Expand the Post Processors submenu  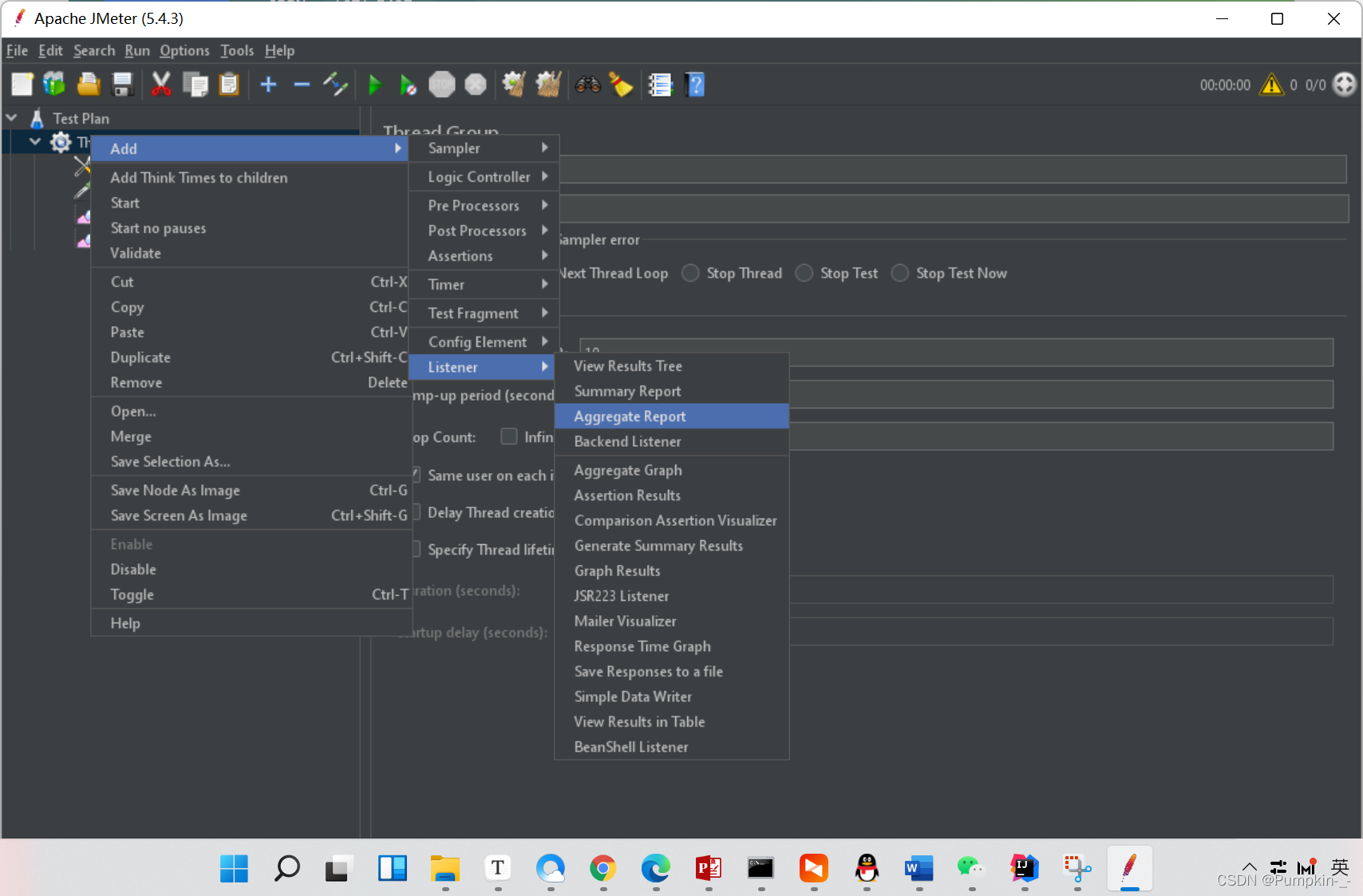pos(484,231)
